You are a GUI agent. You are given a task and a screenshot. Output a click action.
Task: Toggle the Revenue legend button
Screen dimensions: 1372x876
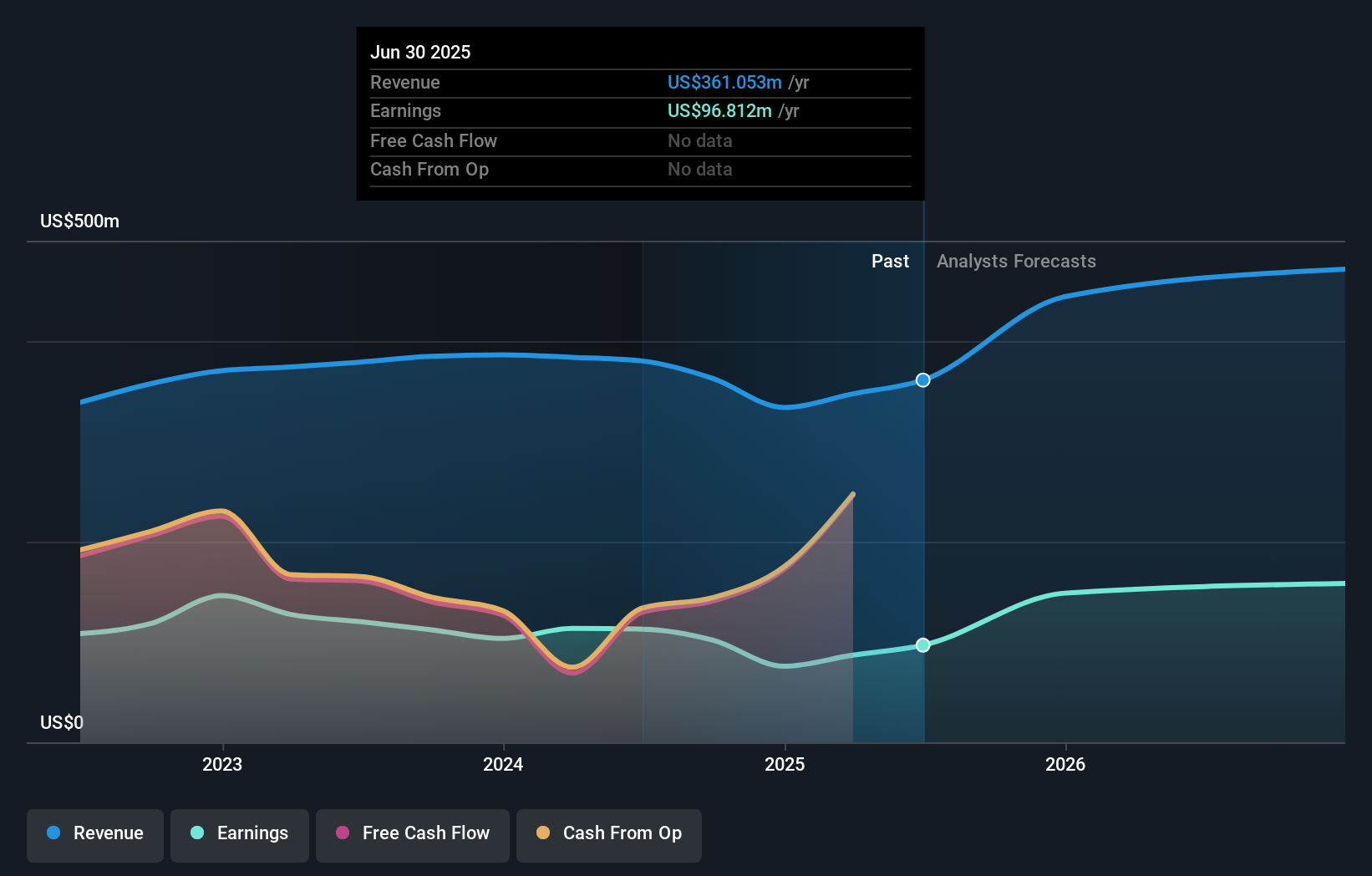[x=95, y=835]
